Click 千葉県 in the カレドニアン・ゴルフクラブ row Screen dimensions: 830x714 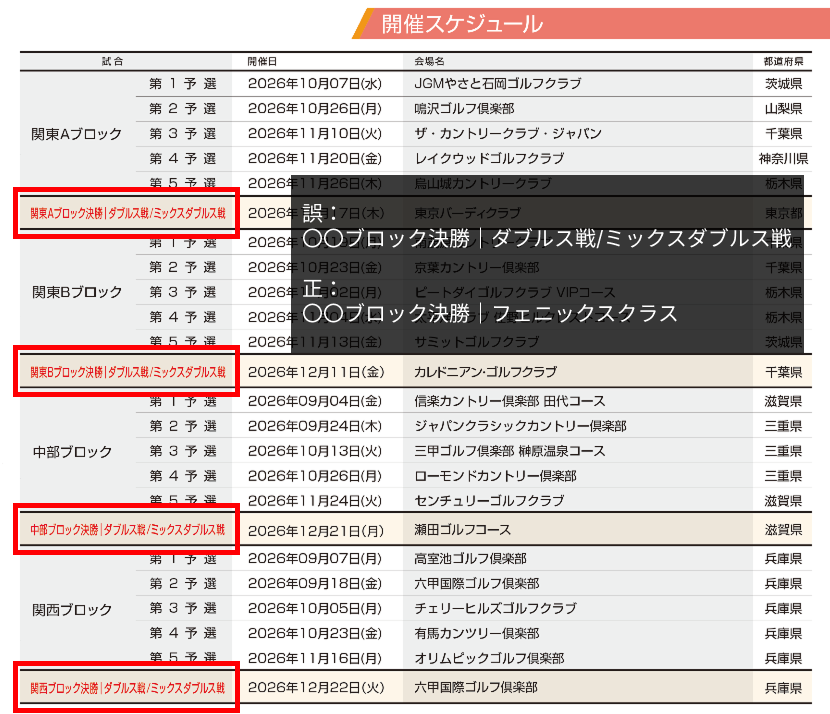[x=783, y=372]
